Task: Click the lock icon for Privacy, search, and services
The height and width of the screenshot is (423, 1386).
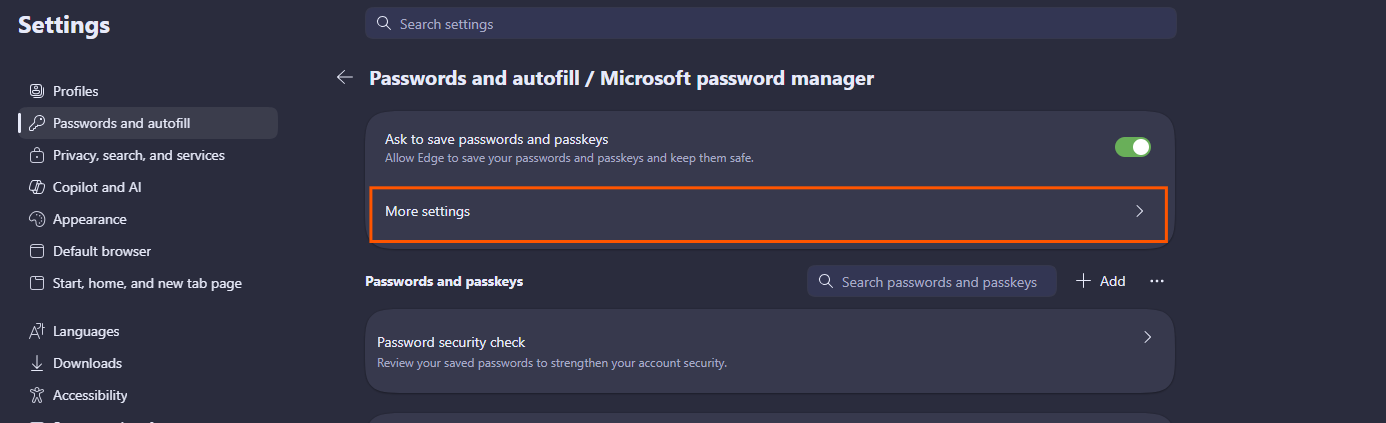Action: click(37, 155)
